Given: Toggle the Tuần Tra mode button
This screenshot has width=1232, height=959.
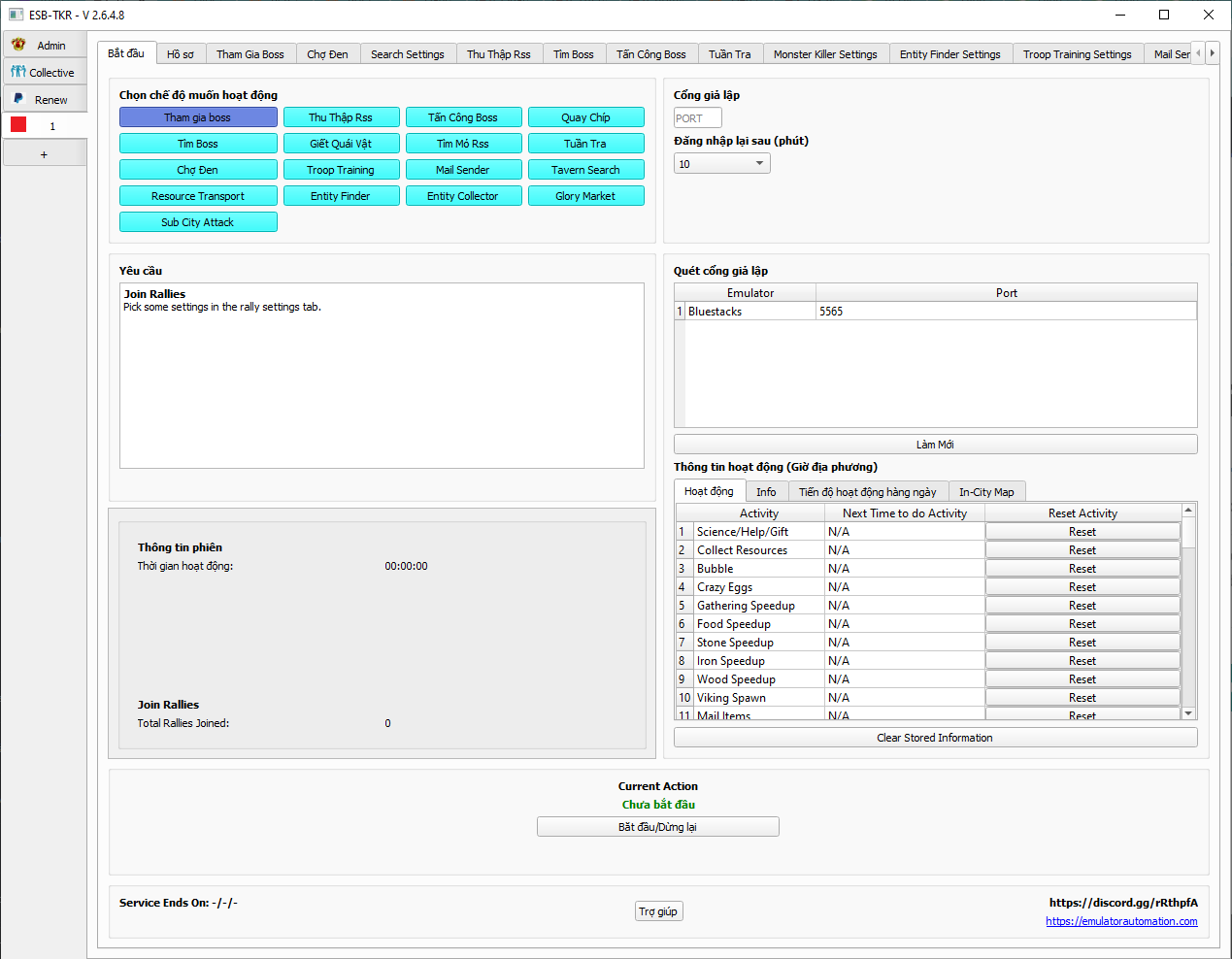Looking at the screenshot, I should click(585, 144).
